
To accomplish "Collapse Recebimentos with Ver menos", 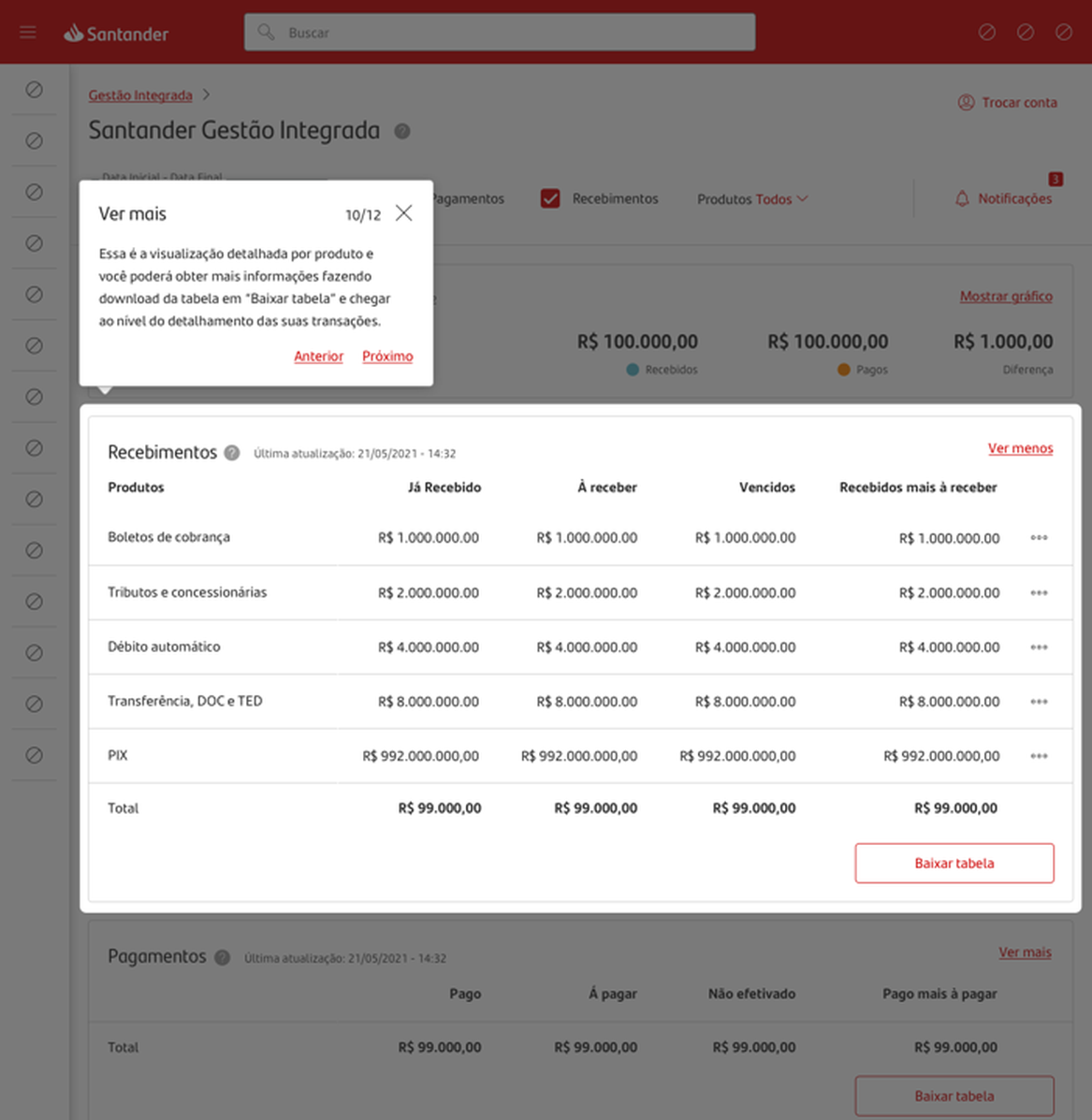I will click(x=1020, y=448).
